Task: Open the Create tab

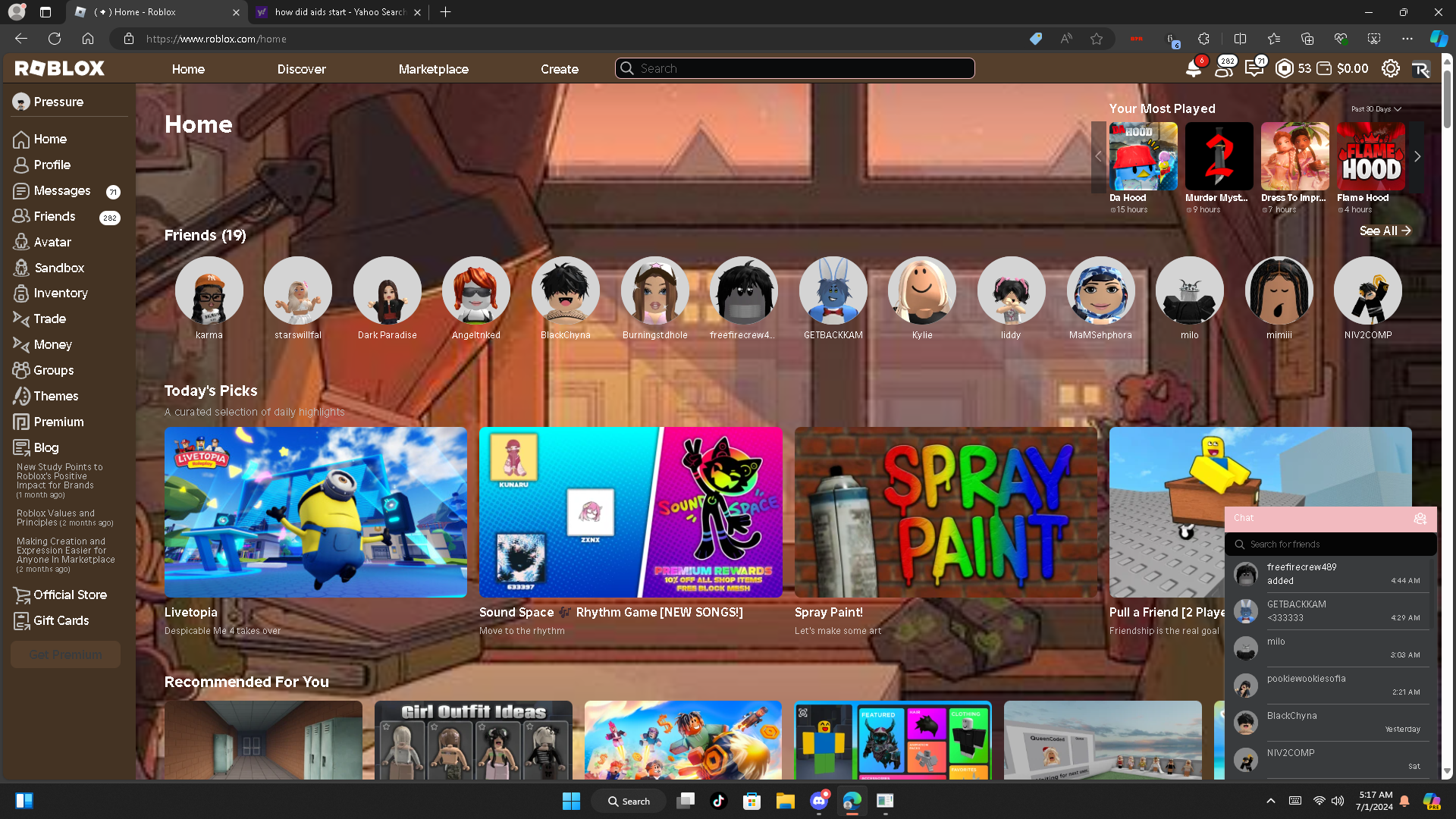Action: 560,69
